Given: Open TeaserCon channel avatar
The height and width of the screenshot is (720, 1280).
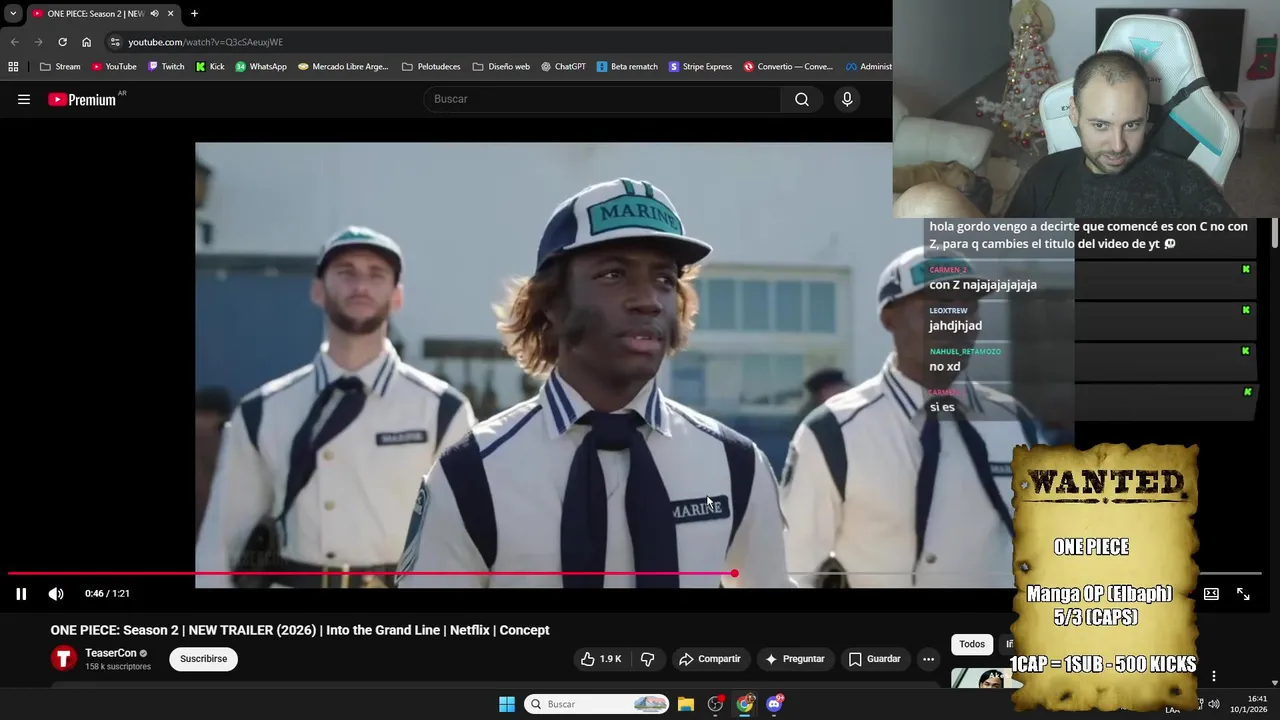Looking at the screenshot, I should (x=64, y=658).
